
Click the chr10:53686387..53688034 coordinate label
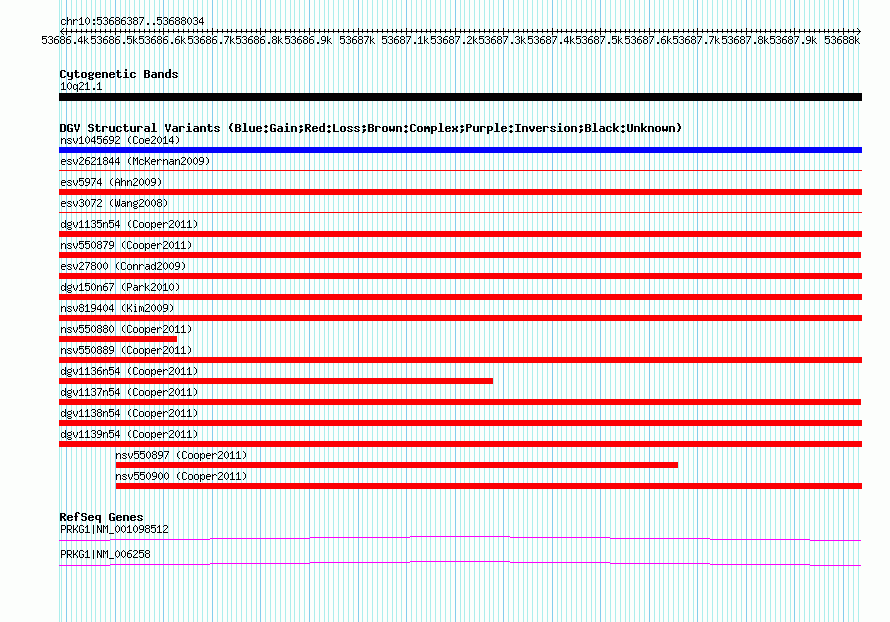132,21
